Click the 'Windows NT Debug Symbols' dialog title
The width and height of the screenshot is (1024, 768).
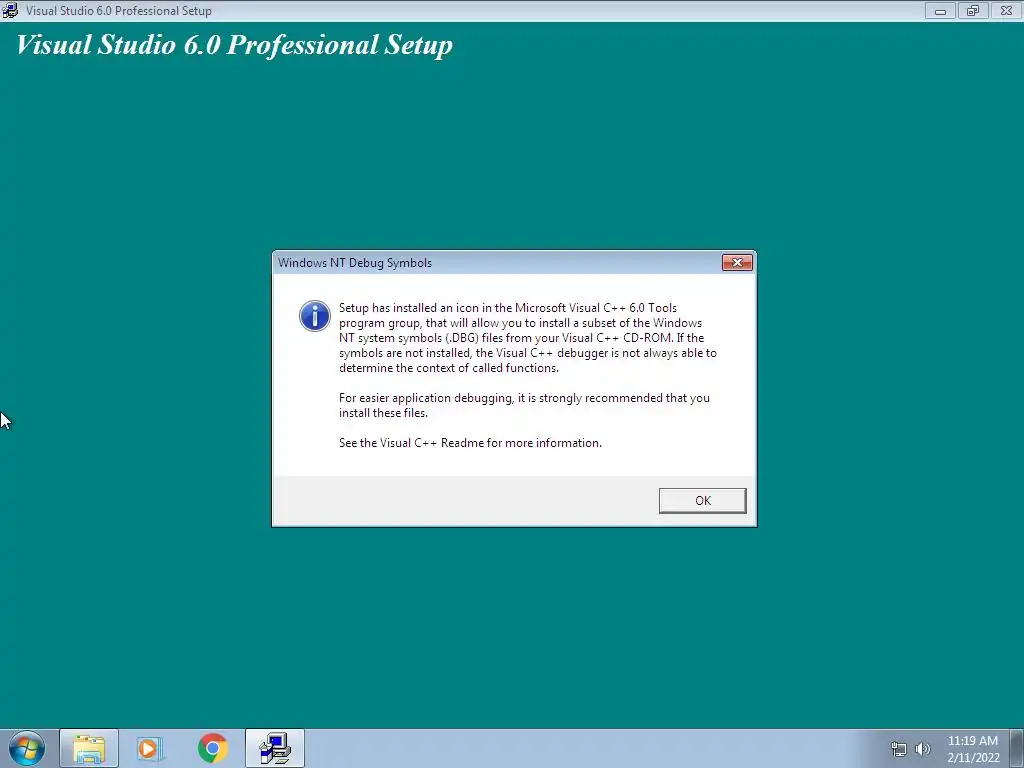coord(355,263)
